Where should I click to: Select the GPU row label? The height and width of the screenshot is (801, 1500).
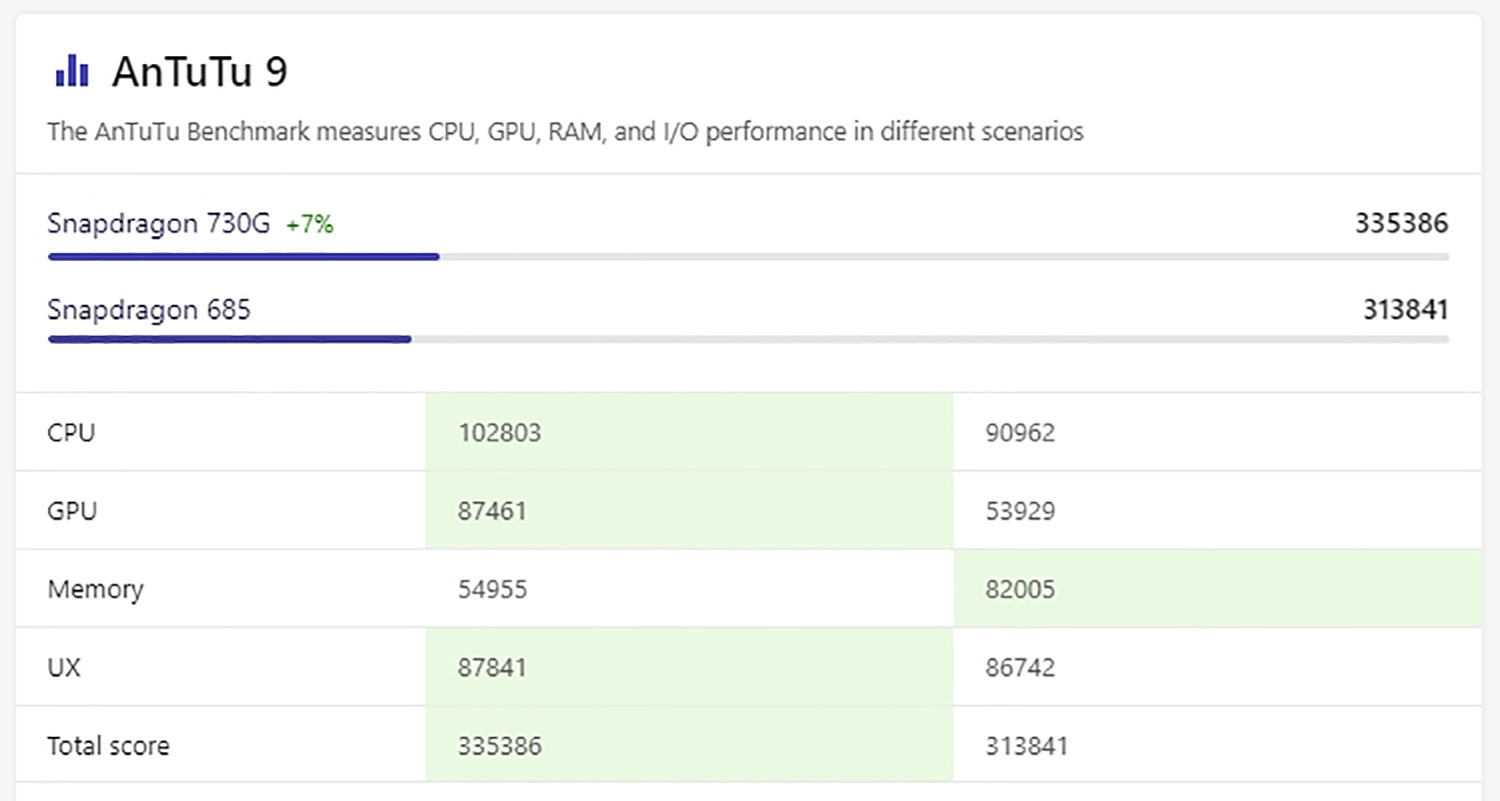[72, 511]
